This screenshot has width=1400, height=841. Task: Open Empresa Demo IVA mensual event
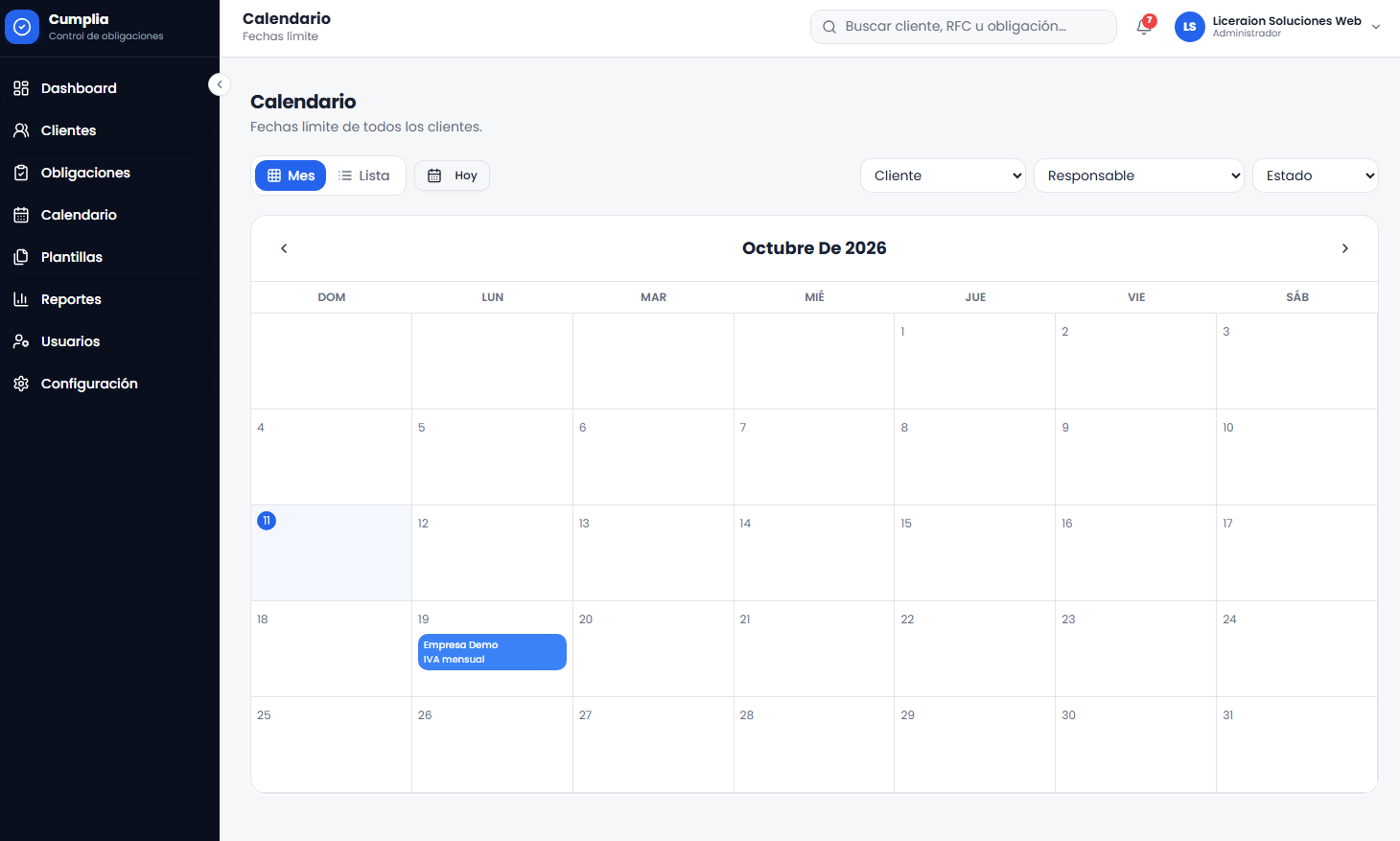point(492,652)
